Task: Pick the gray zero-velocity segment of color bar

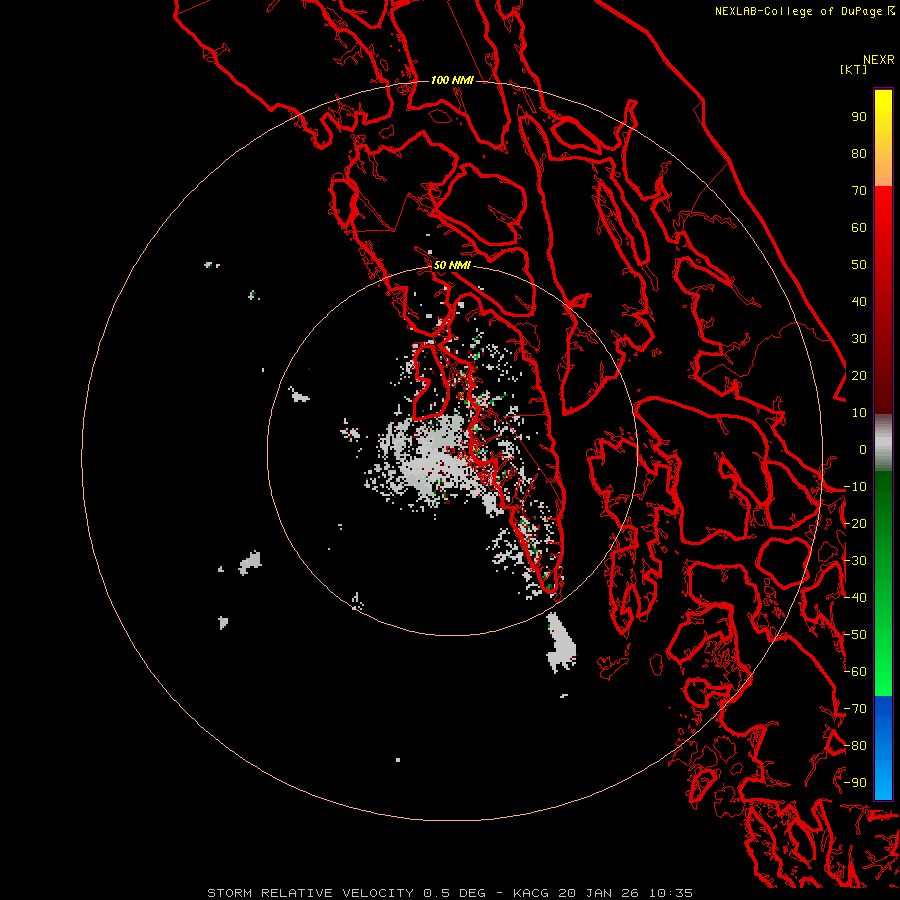Action: click(x=883, y=443)
